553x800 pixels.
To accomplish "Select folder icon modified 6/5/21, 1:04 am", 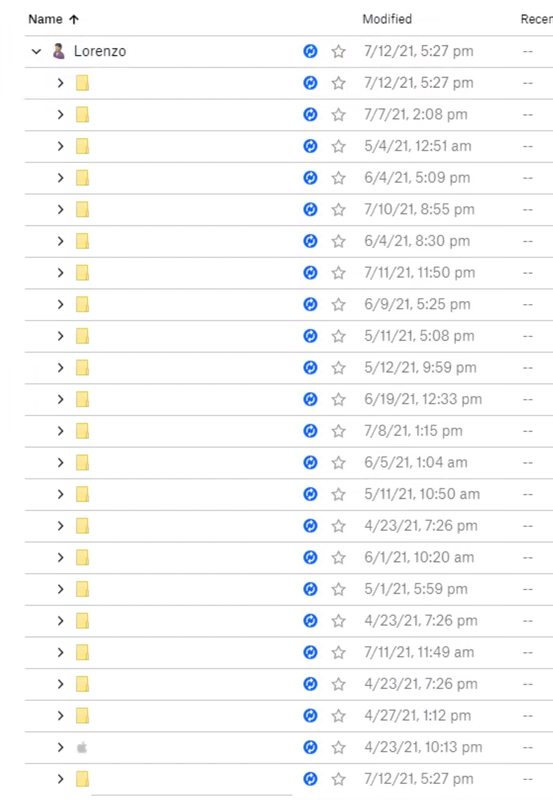I will 82,462.
